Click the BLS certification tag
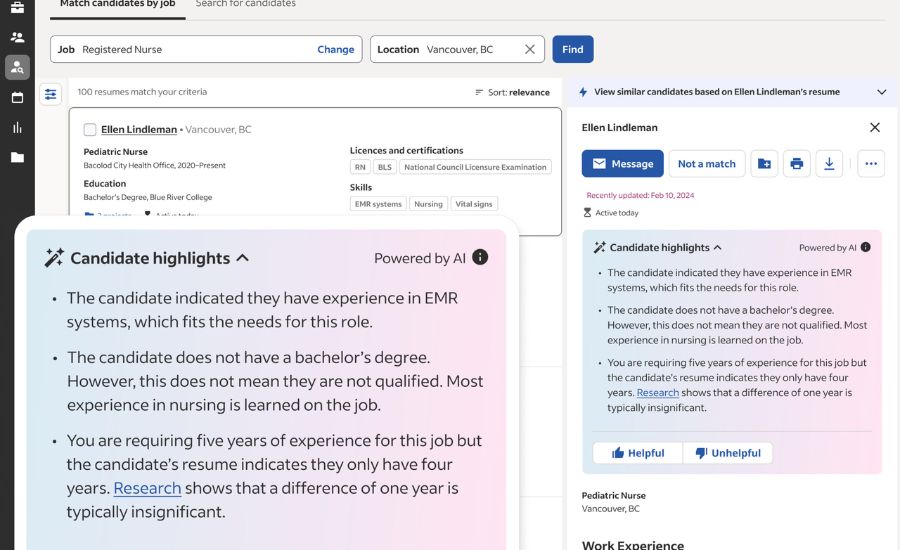Viewport: 900px width, 550px height. pyautogui.click(x=385, y=167)
